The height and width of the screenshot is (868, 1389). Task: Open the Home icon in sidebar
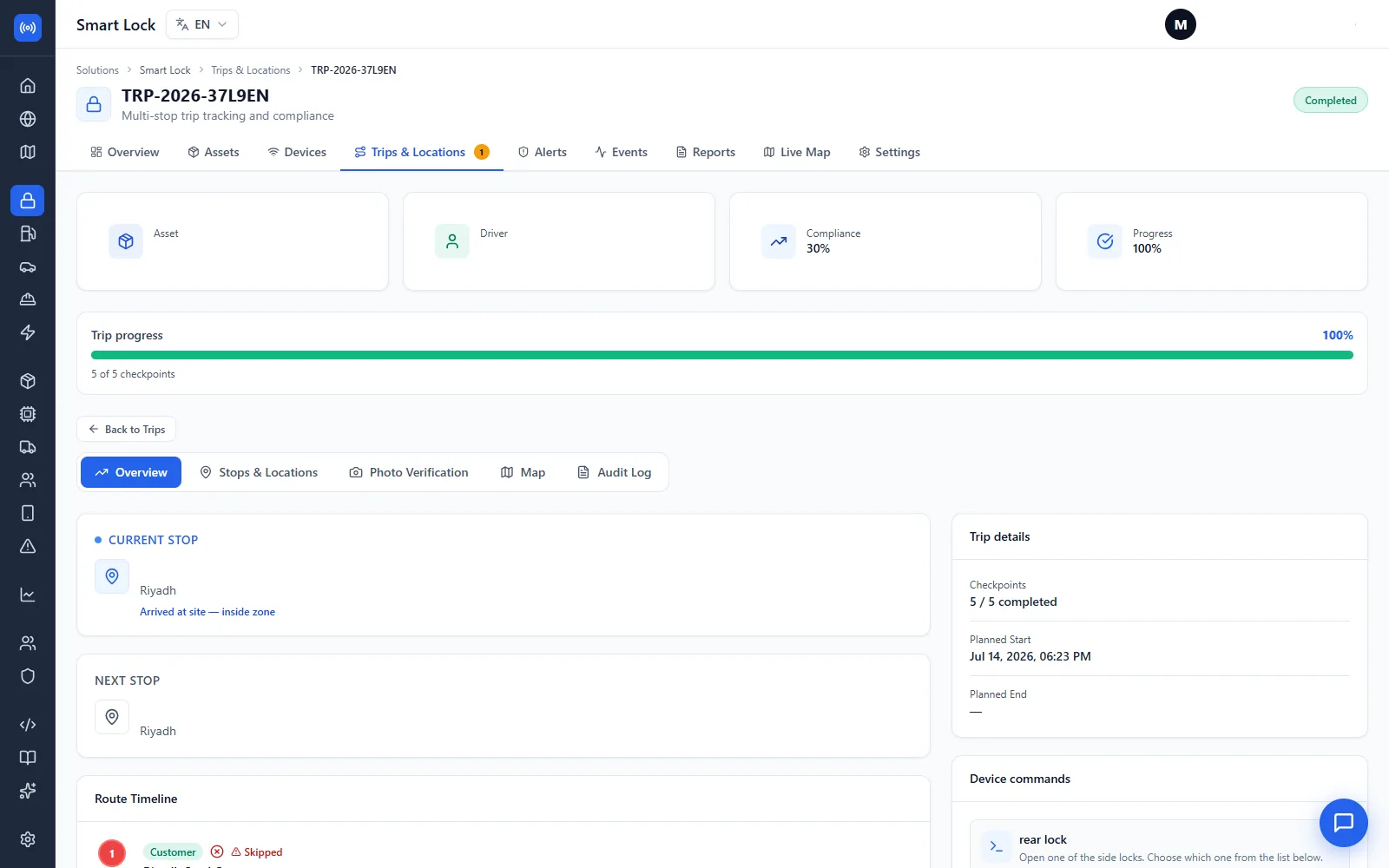tap(28, 86)
